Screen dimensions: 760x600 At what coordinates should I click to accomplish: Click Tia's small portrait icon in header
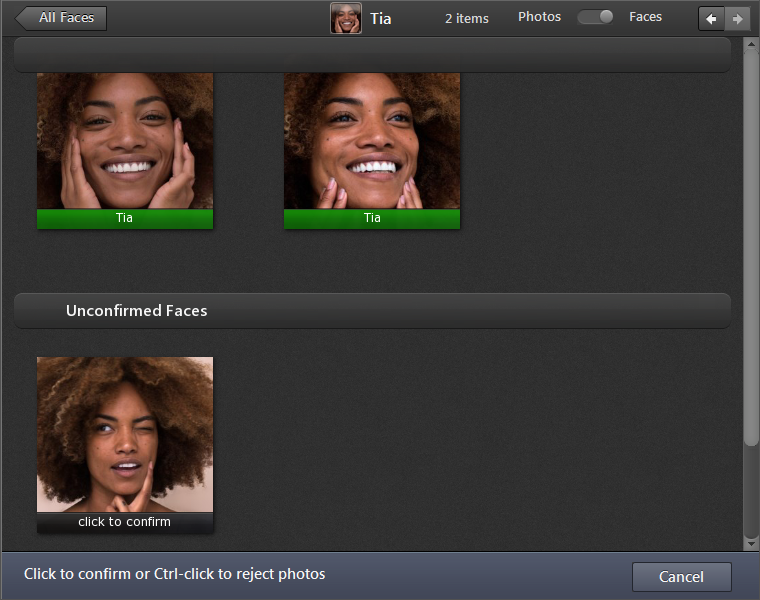(346, 18)
